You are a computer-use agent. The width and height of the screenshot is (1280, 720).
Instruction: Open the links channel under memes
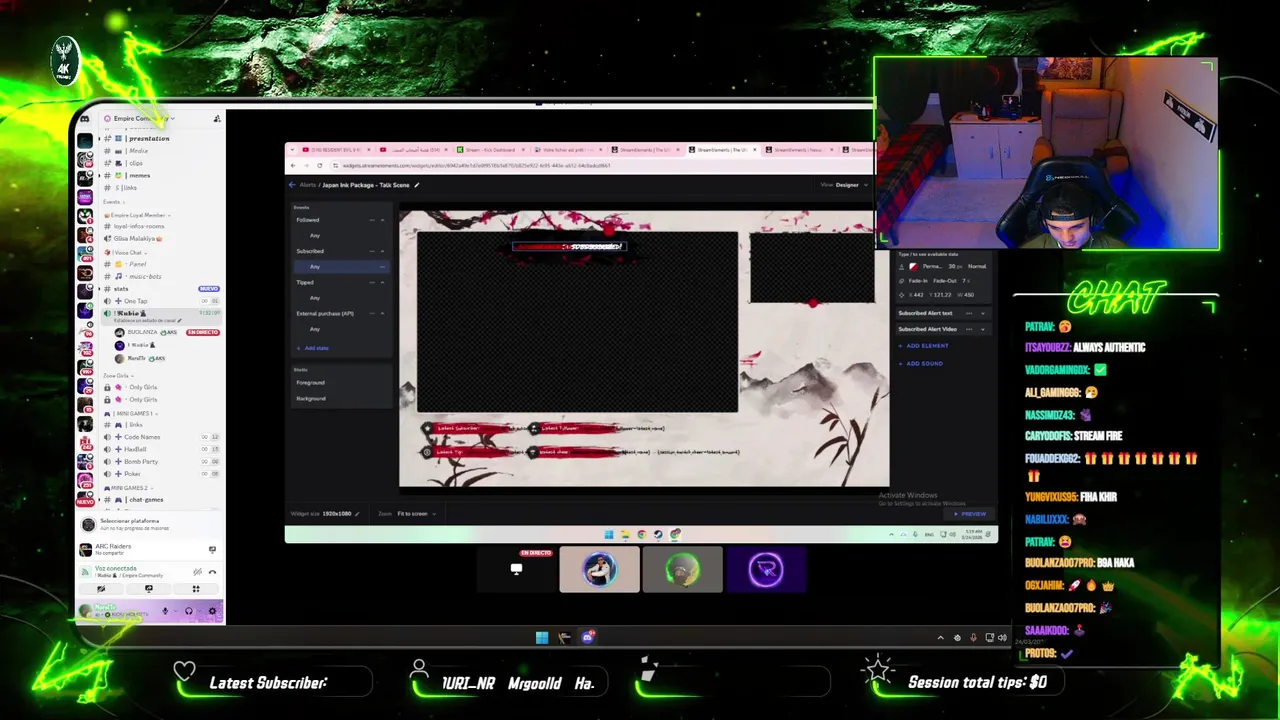[126, 188]
